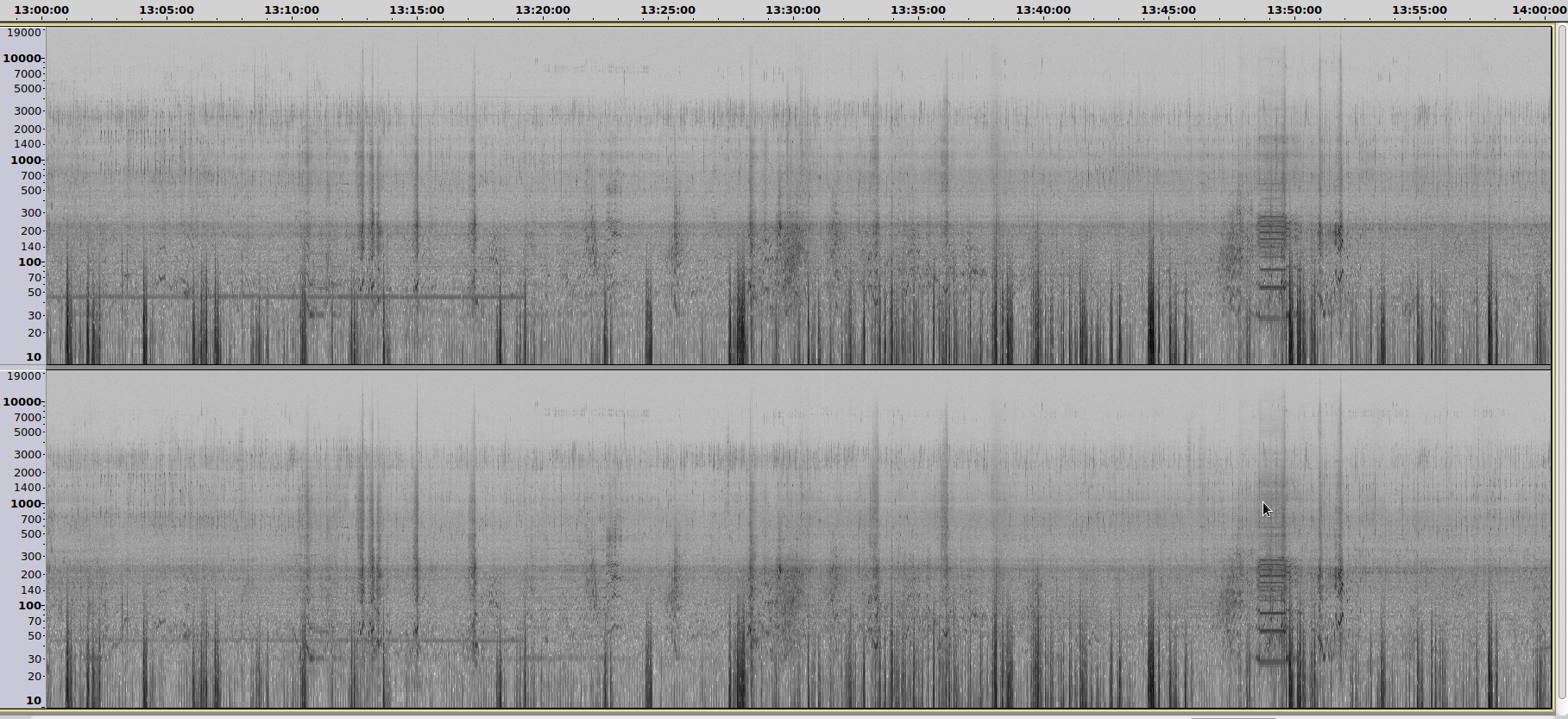Click 13:45:00 on the timeline ruler
Image resolution: width=1568 pixels, height=719 pixels.
pyautogui.click(x=1168, y=10)
